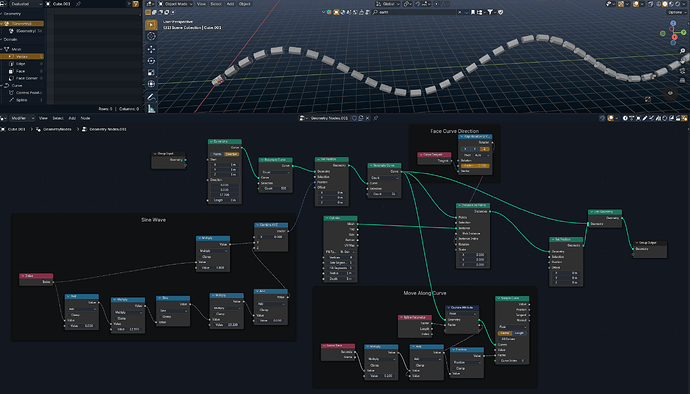Clear the search field in outliner header

[x=459, y=12]
